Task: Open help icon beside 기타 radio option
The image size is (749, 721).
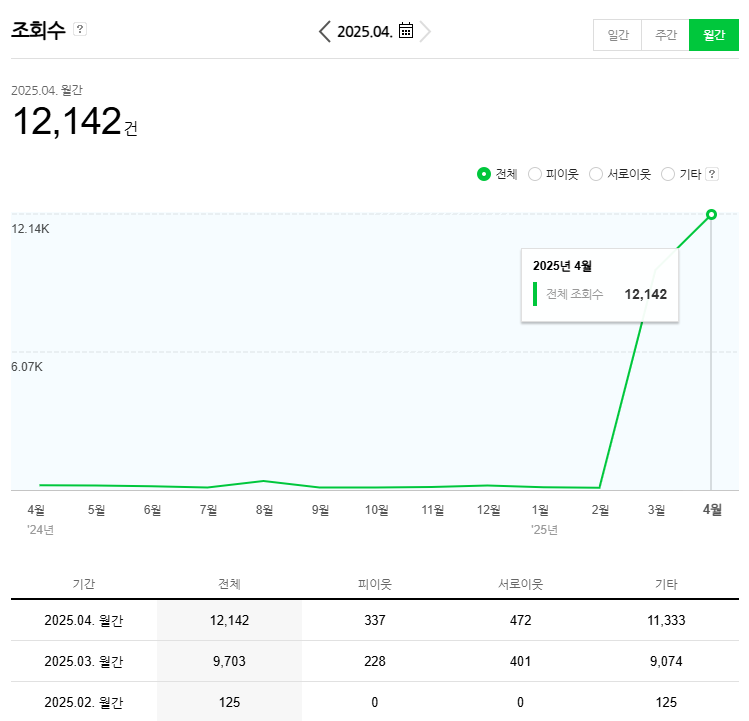Action: [x=712, y=174]
